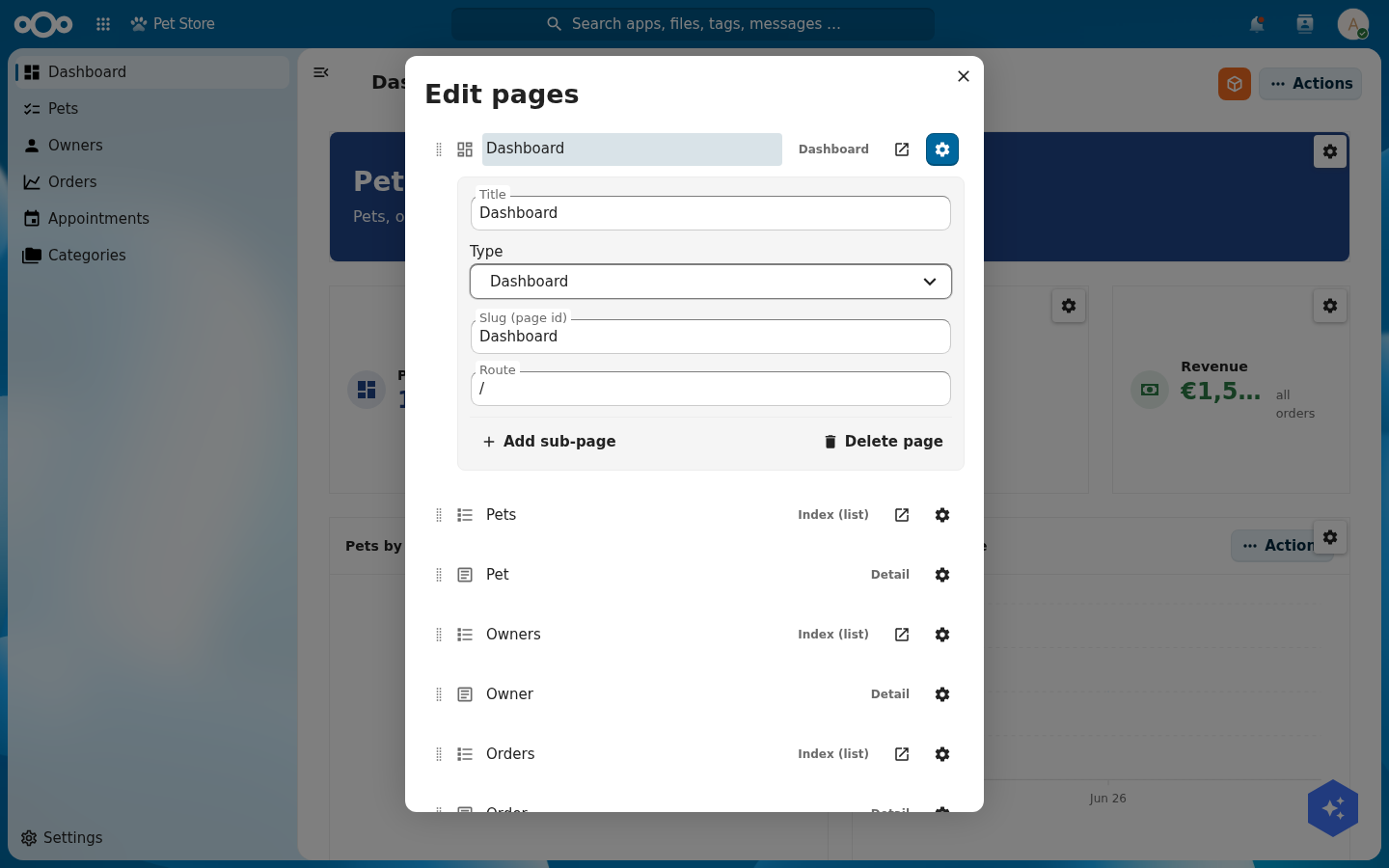
Task: Edit the Slug (page id) field
Action: 711,337
